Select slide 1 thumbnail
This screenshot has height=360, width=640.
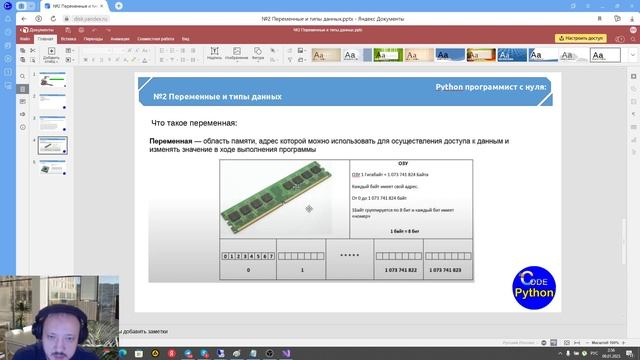[53, 80]
